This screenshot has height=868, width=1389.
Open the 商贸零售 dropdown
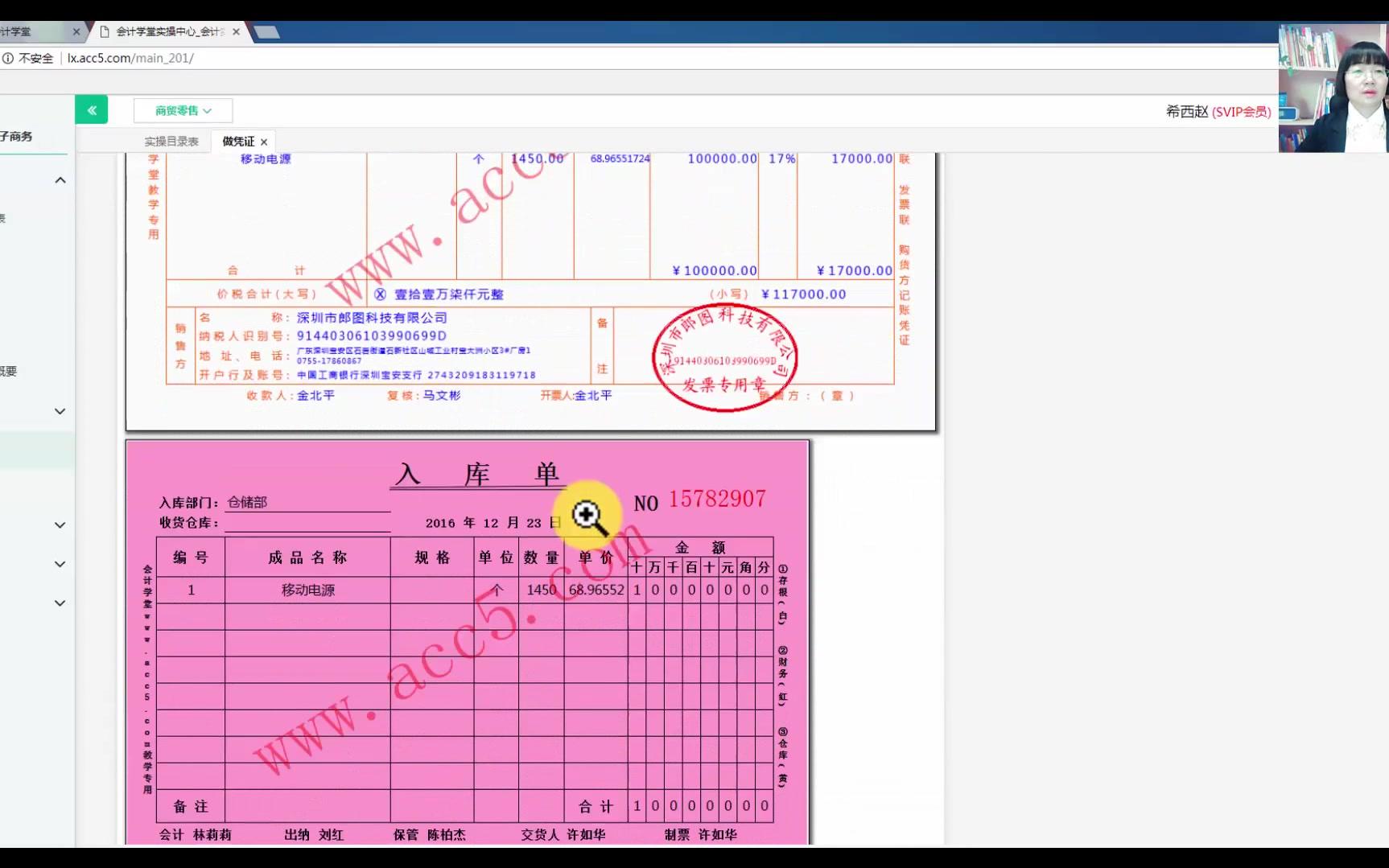pos(183,110)
